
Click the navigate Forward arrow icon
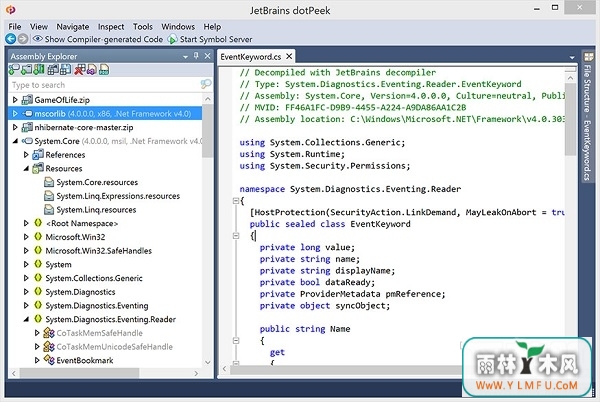[x=23, y=39]
